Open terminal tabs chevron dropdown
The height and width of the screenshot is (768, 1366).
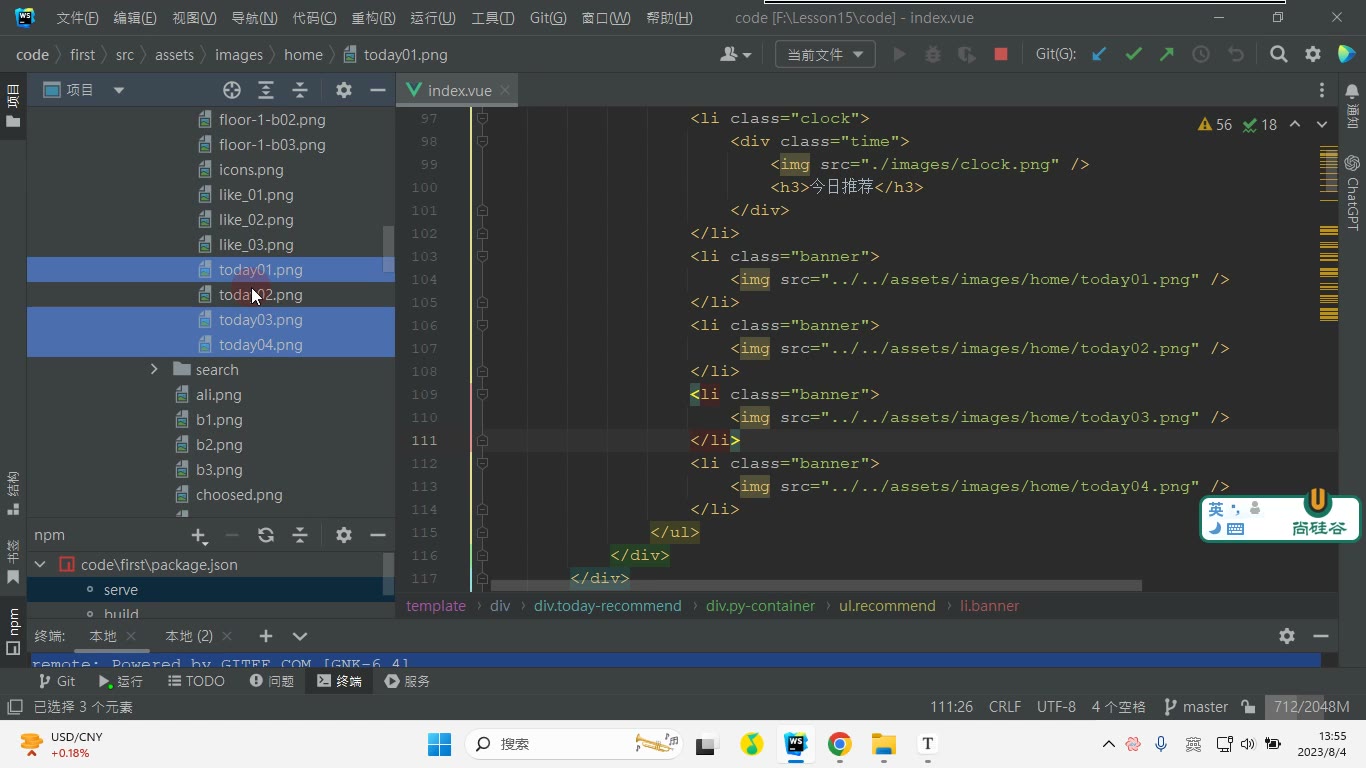(300, 636)
